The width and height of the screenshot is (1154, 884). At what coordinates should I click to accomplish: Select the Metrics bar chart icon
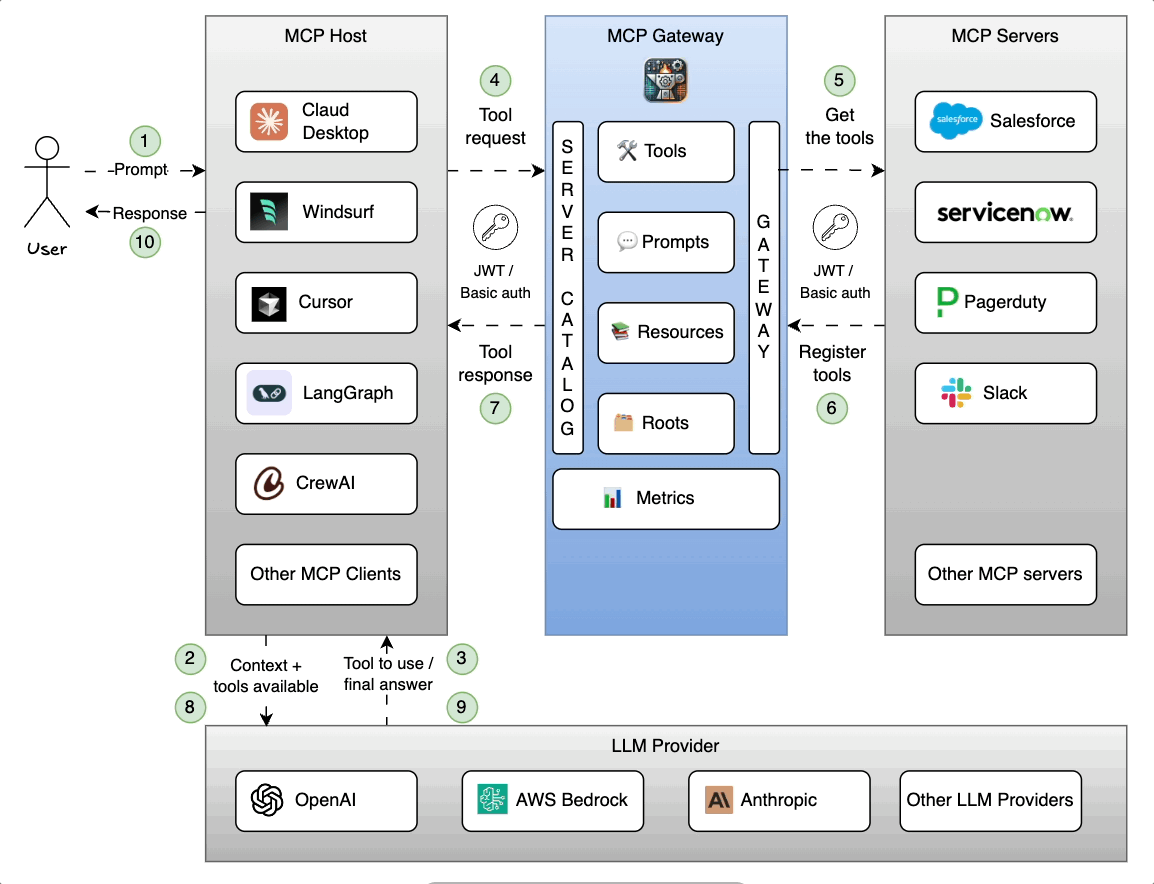(613, 497)
